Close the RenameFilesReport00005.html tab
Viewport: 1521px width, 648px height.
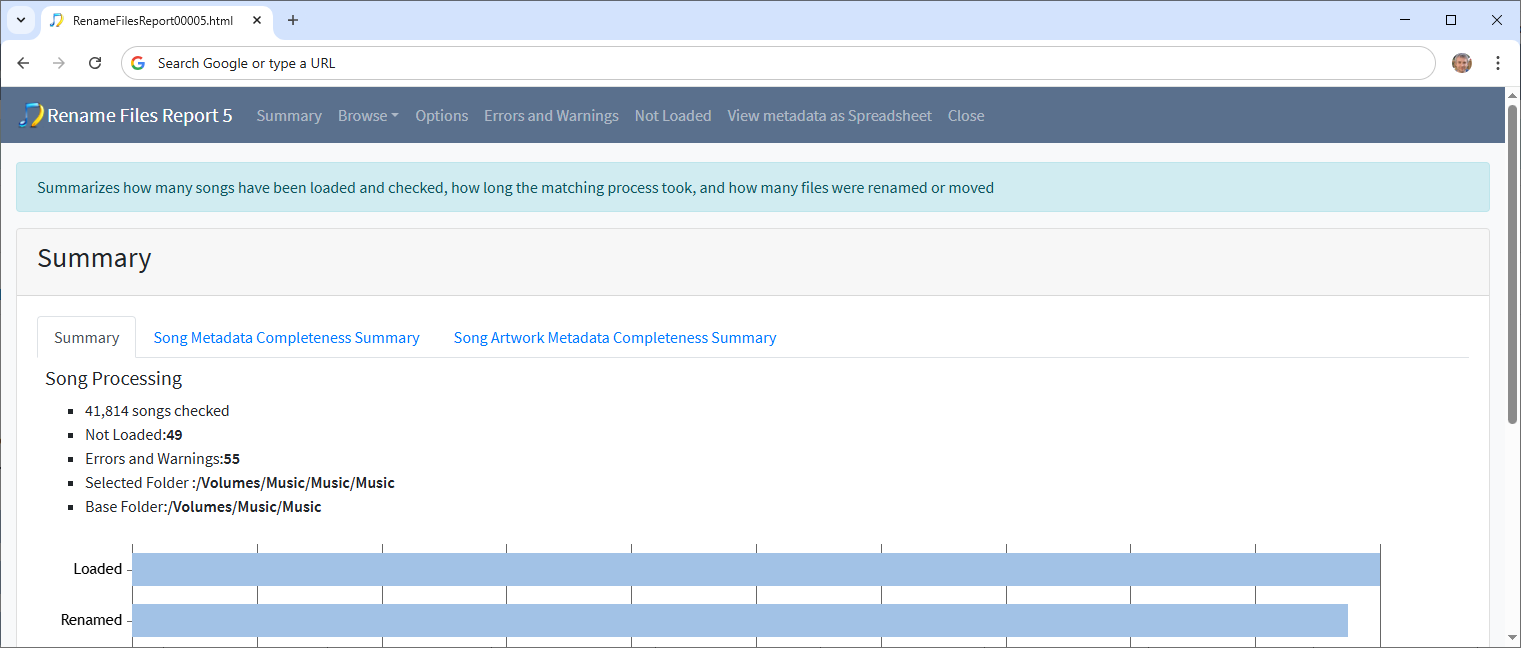[x=256, y=20]
